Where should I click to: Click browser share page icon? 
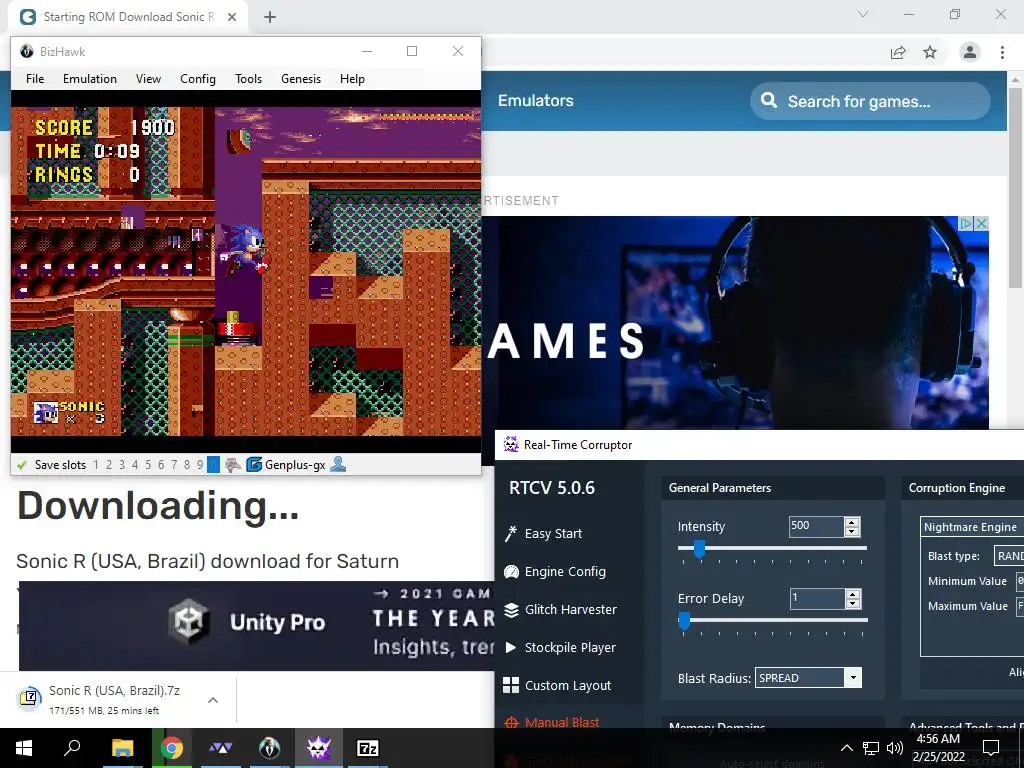point(898,52)
